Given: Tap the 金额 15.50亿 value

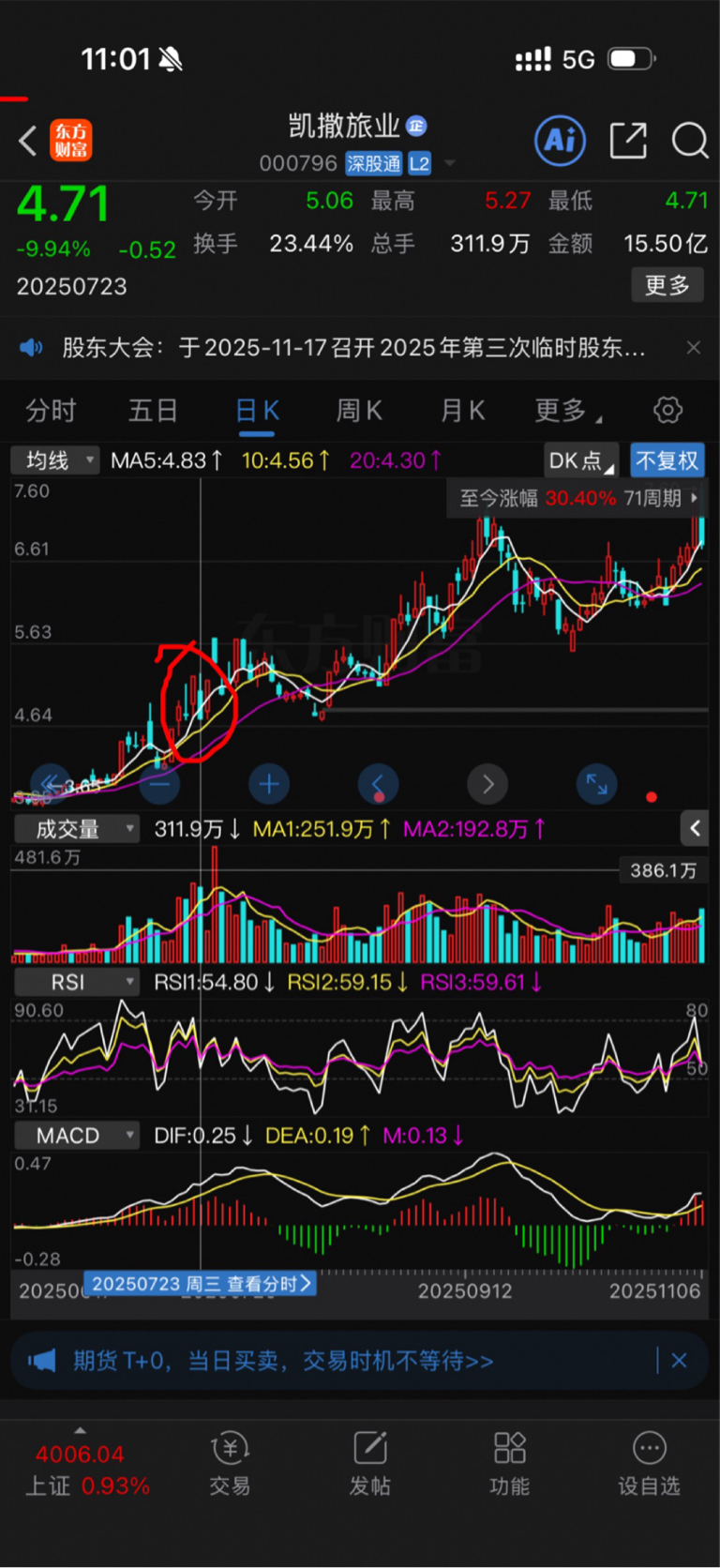Looking at the screenshot, I should [x=666, y=244].
